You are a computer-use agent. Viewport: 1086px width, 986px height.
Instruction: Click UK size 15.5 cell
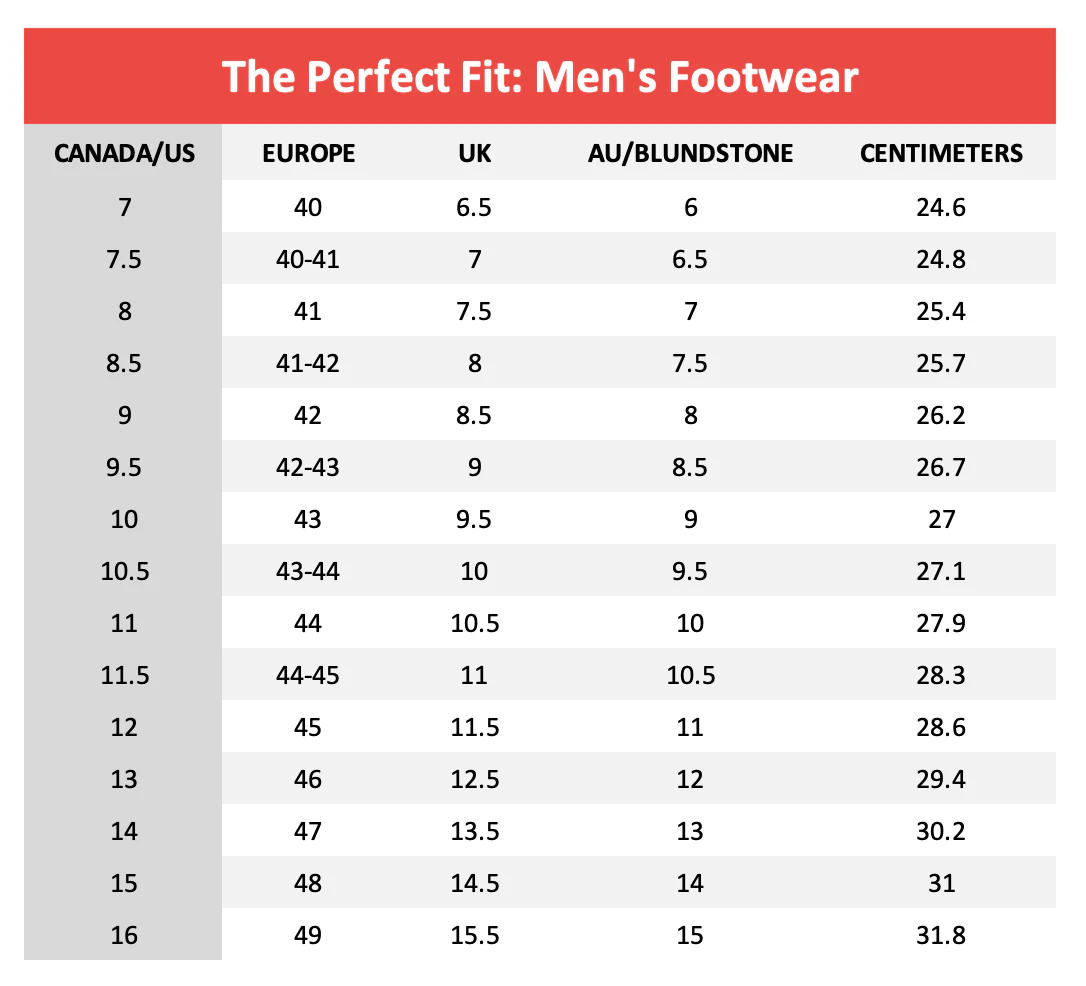pyautogui.click(x=474, y=936)
